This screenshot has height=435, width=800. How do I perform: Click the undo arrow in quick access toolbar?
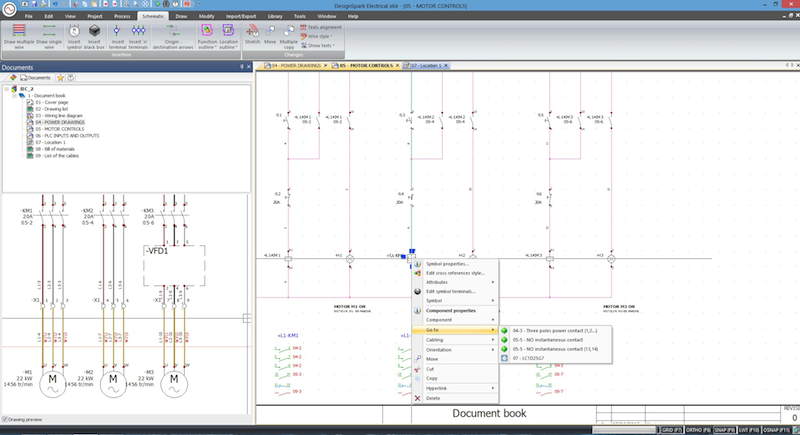[x=55, y=4]
